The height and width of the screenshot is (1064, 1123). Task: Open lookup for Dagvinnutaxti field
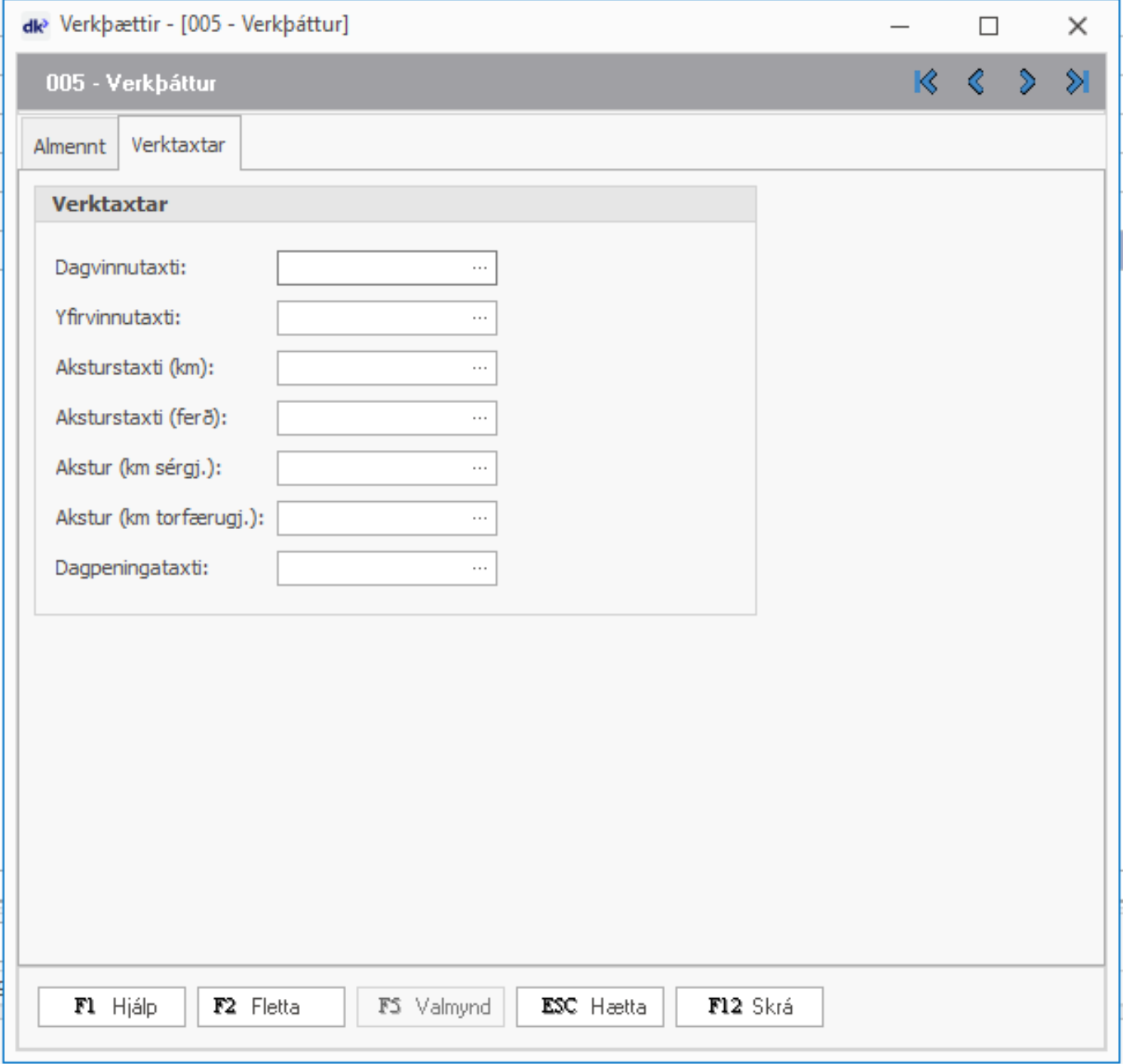(480, 269)
